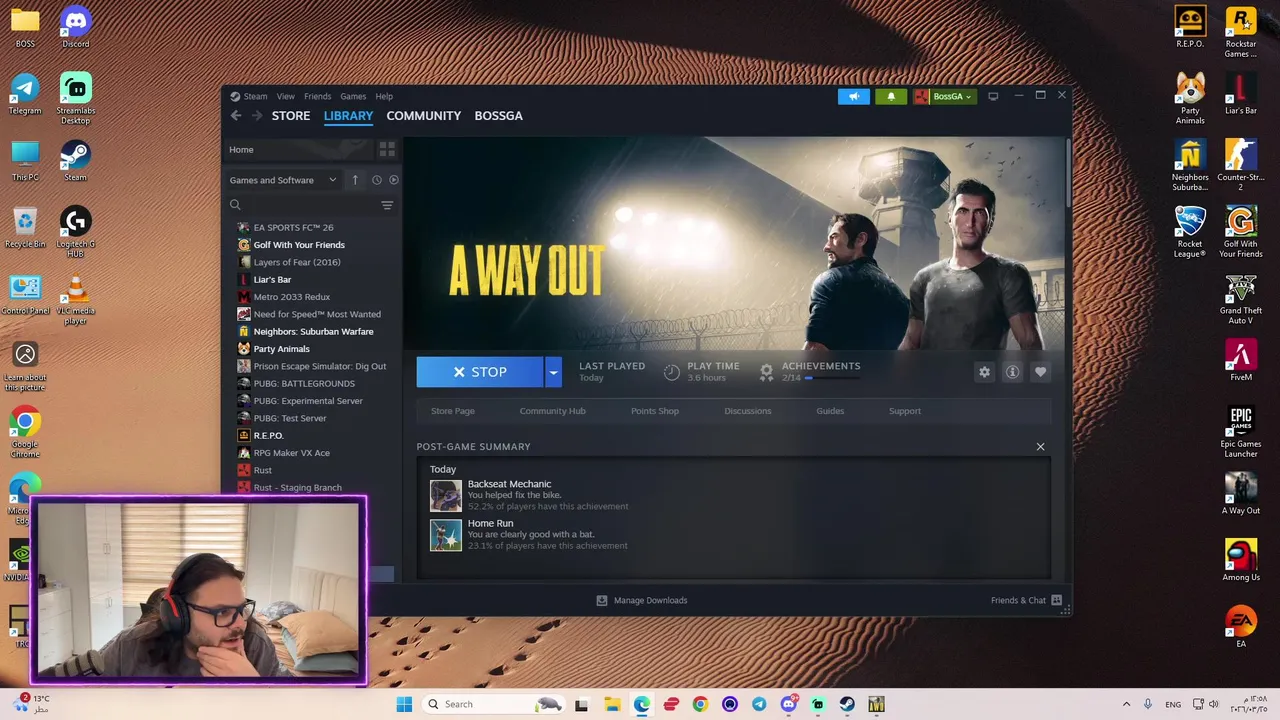Open the Friends menu
Screen dimensions: 1280x720
[317, 96]
